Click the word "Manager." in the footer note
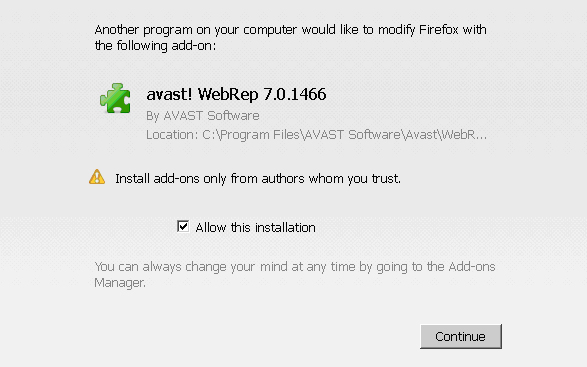Viewport: 587px width, 367px height. [120, 282]
